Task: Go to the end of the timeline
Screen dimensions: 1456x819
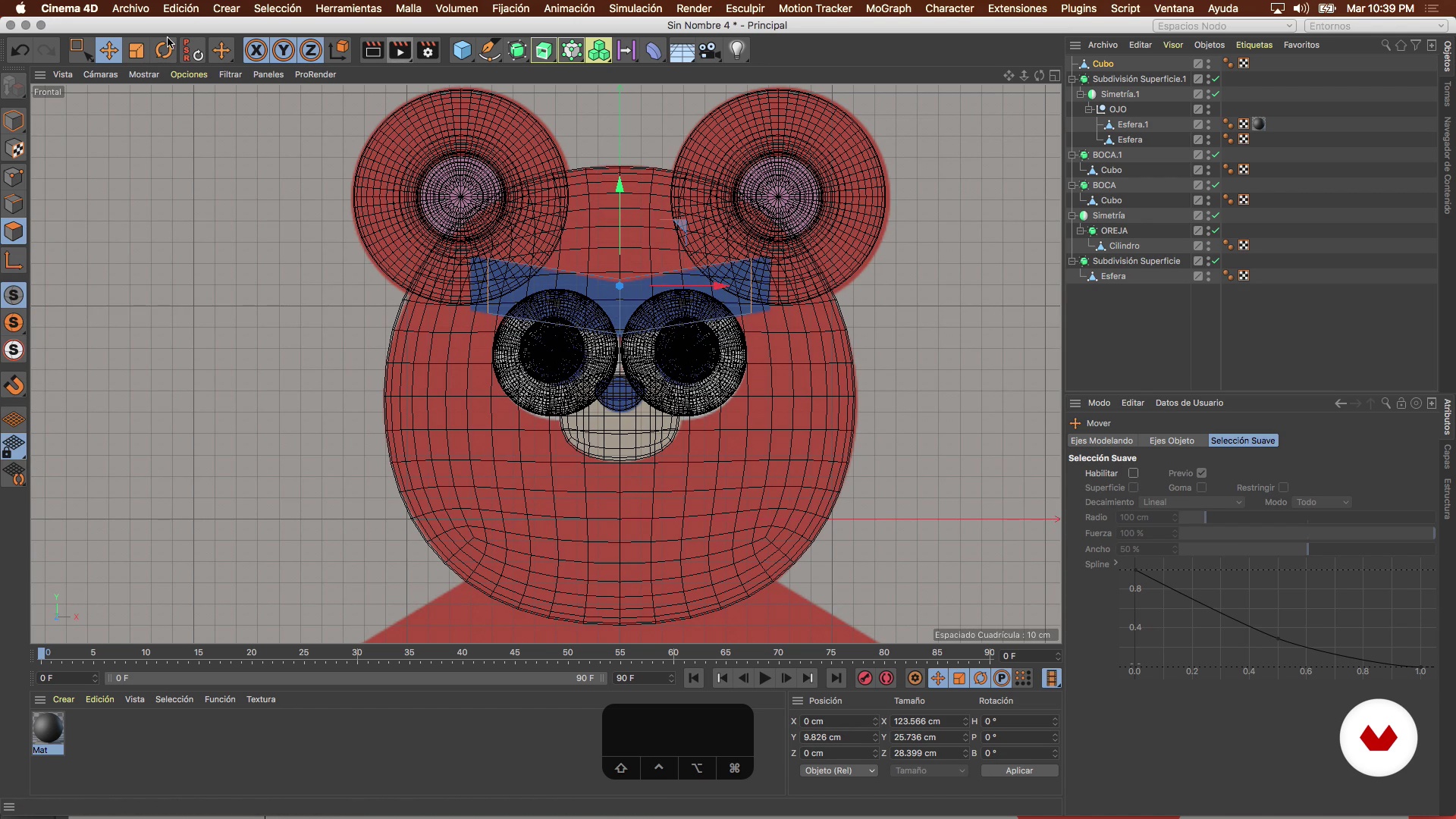Action: point(836,679)
